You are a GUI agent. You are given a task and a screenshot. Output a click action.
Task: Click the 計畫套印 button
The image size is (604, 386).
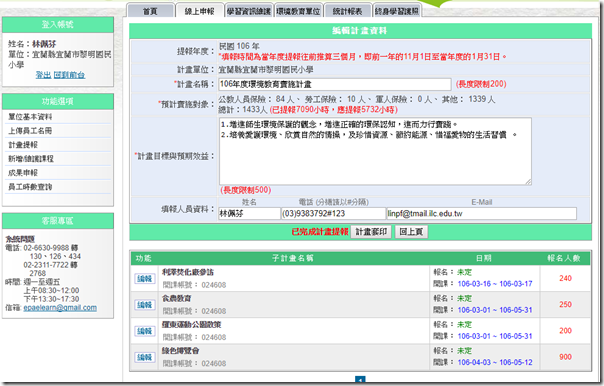pos(371,232)
